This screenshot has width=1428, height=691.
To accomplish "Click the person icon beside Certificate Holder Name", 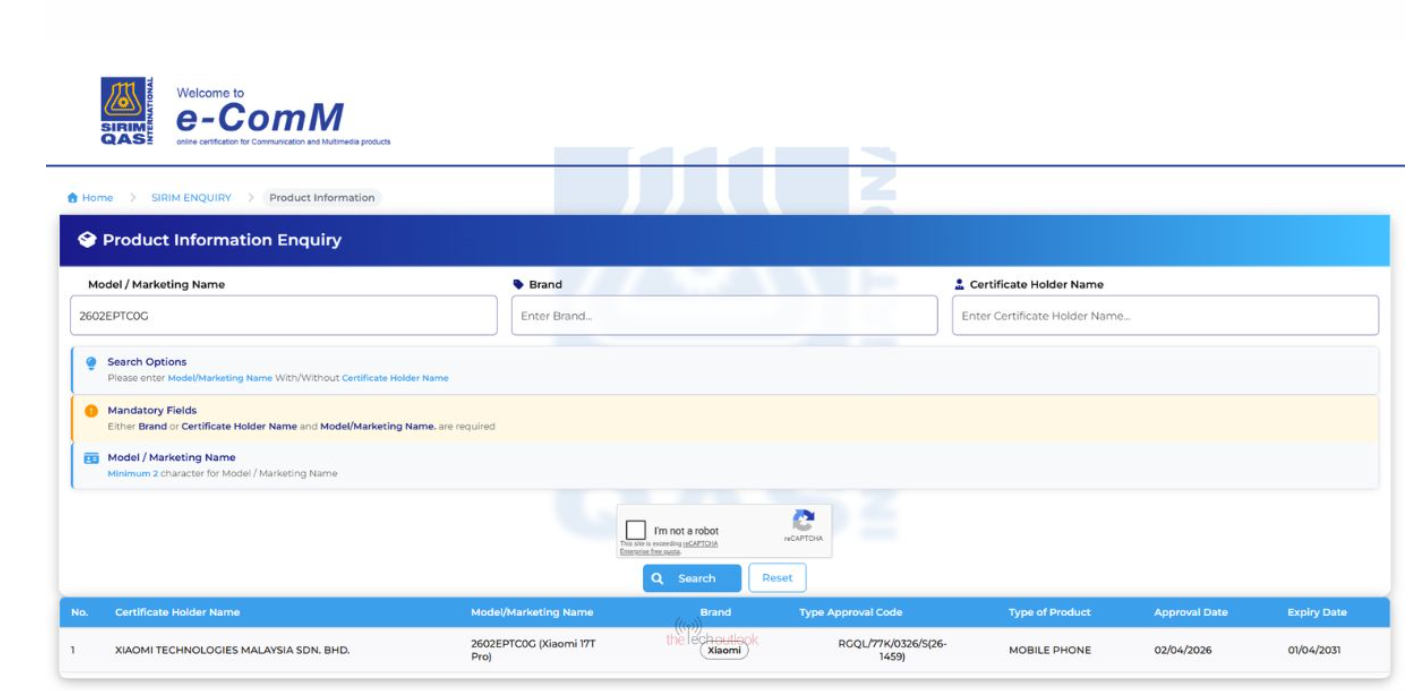I will coord(961,284).
